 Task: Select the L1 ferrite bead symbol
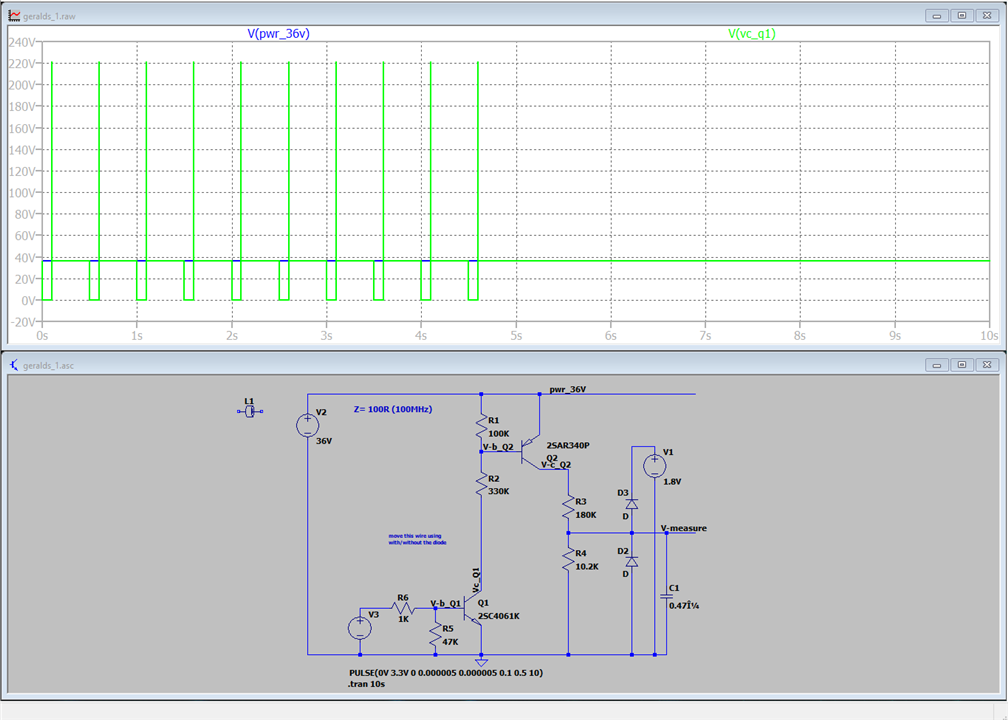tap(250, 411)
